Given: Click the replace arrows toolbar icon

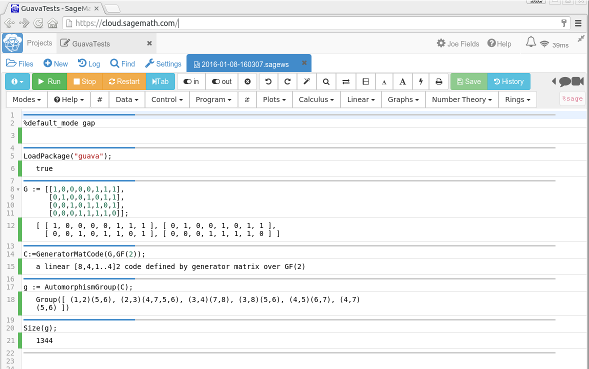Looking at the screenshot, I should (346, 82).
